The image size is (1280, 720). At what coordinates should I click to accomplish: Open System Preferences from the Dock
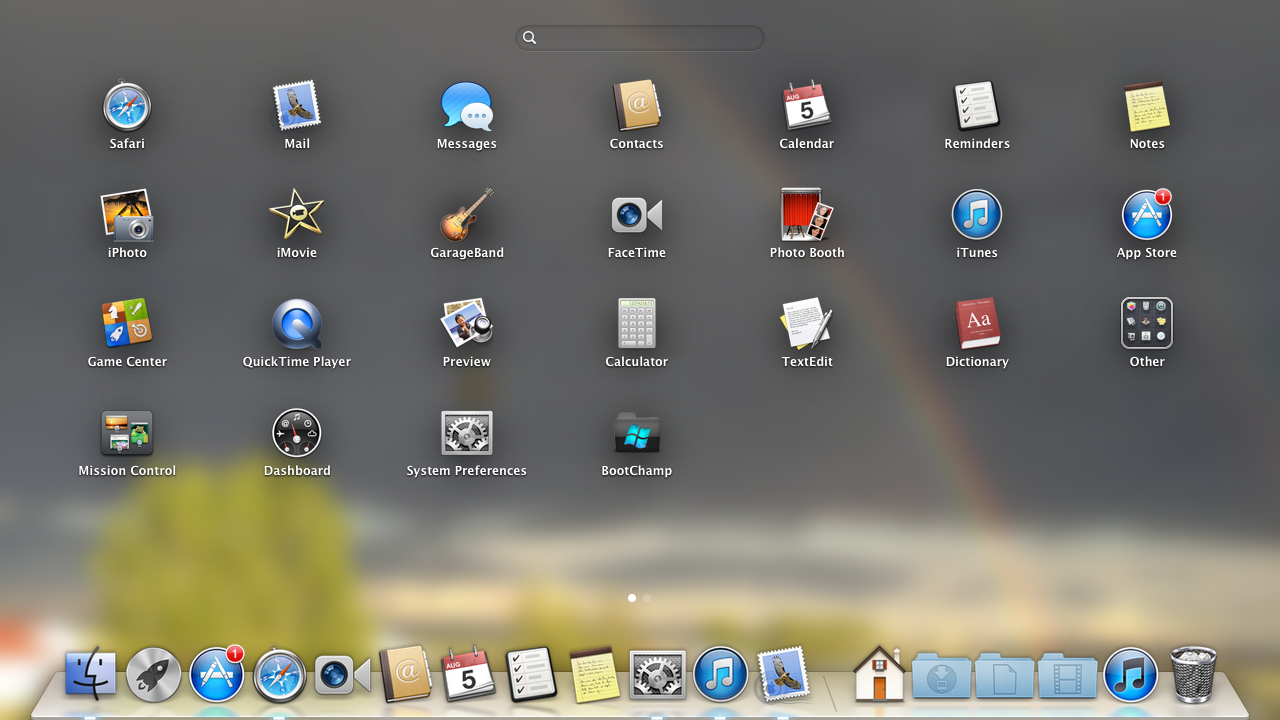tap(658, 675)
